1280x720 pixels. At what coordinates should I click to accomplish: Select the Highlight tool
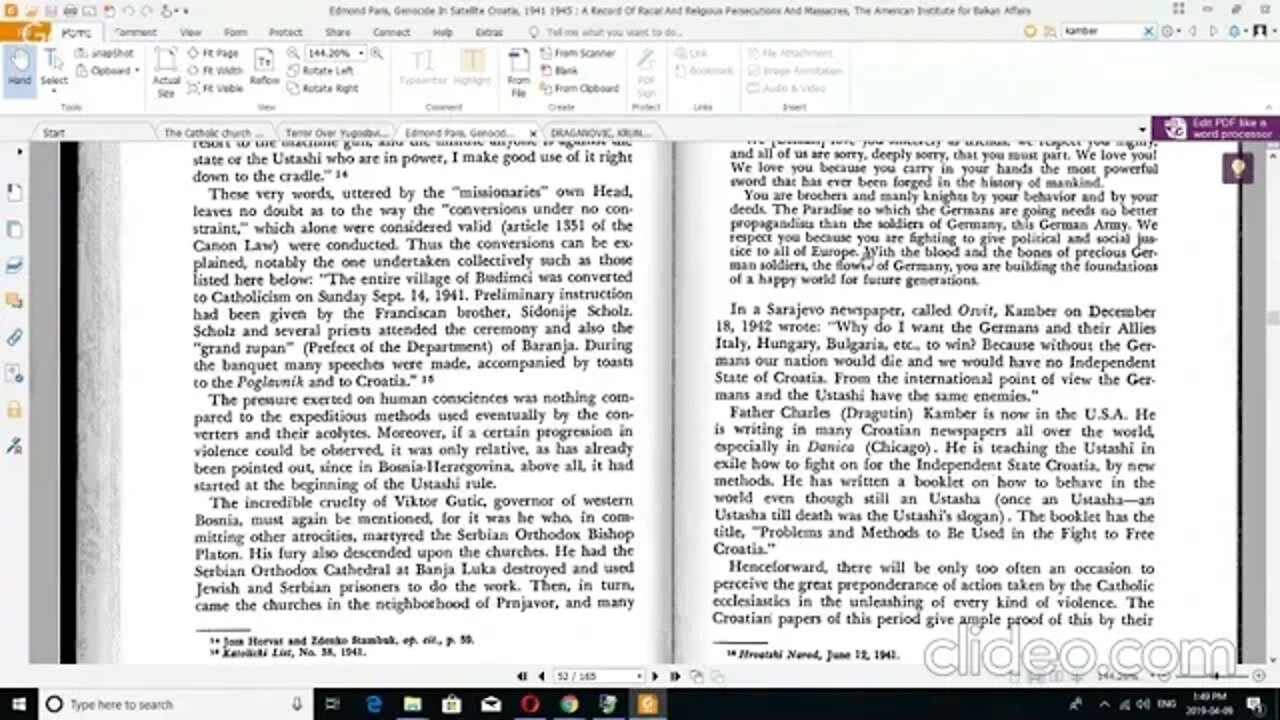pos(472,68)
